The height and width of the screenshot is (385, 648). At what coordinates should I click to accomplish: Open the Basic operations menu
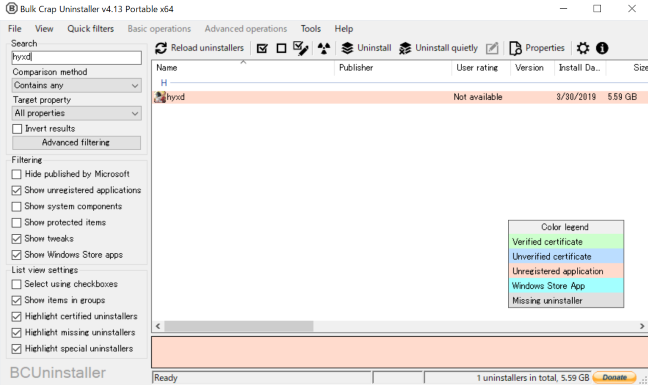159,29
